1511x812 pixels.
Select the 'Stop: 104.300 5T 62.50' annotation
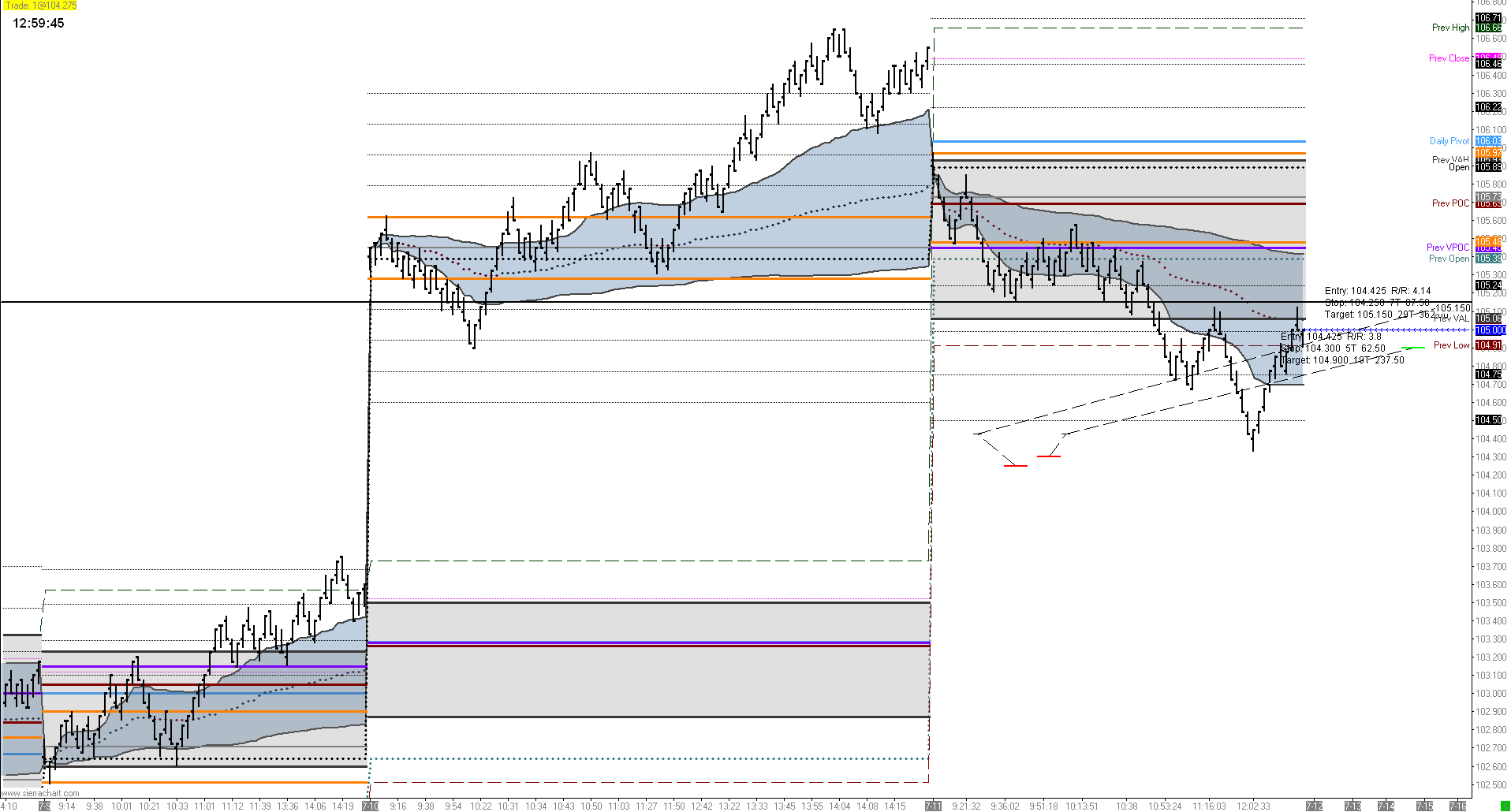(x=1333, y=348)
